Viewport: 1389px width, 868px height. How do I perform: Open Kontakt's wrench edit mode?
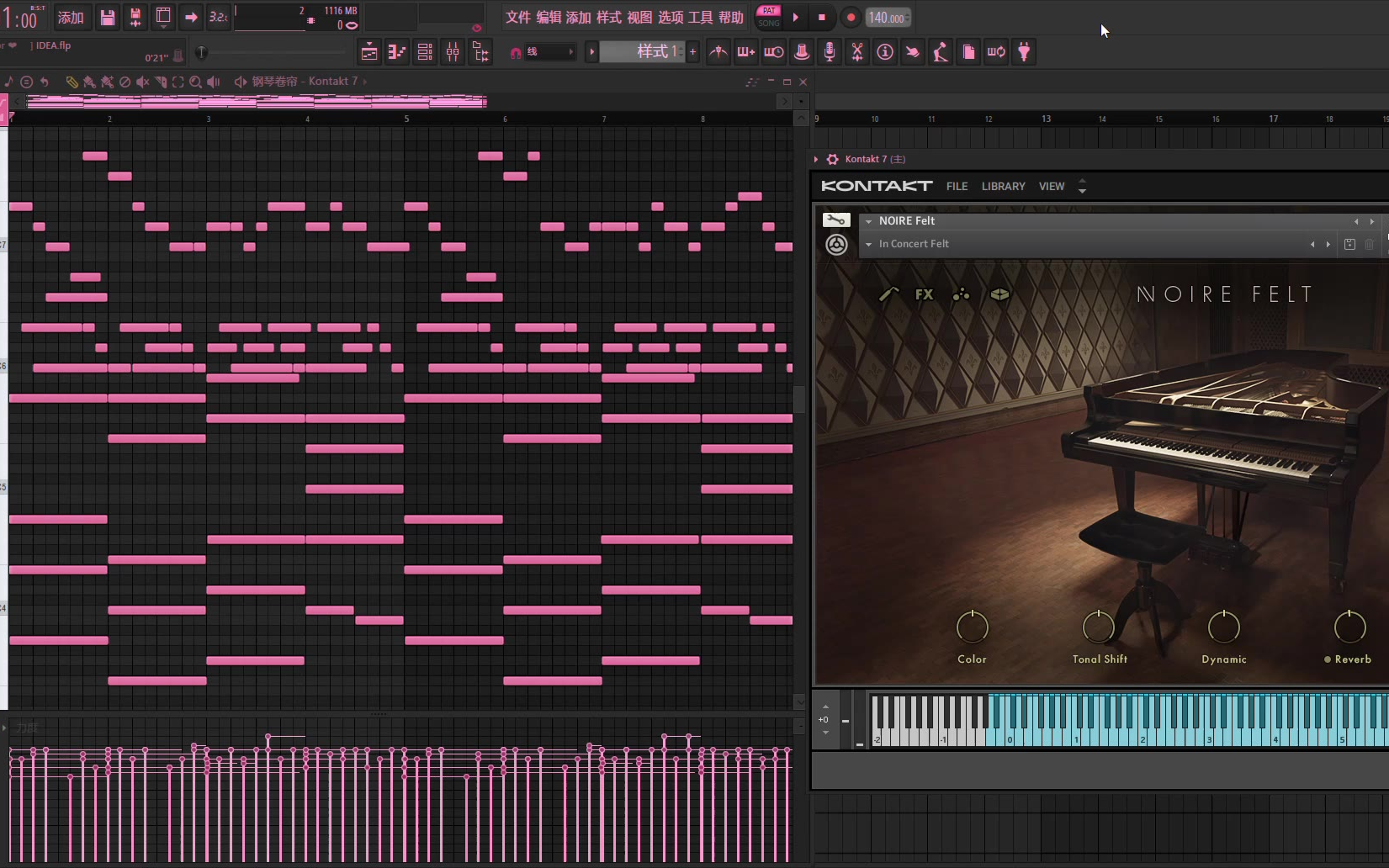[x=835, y=220]
